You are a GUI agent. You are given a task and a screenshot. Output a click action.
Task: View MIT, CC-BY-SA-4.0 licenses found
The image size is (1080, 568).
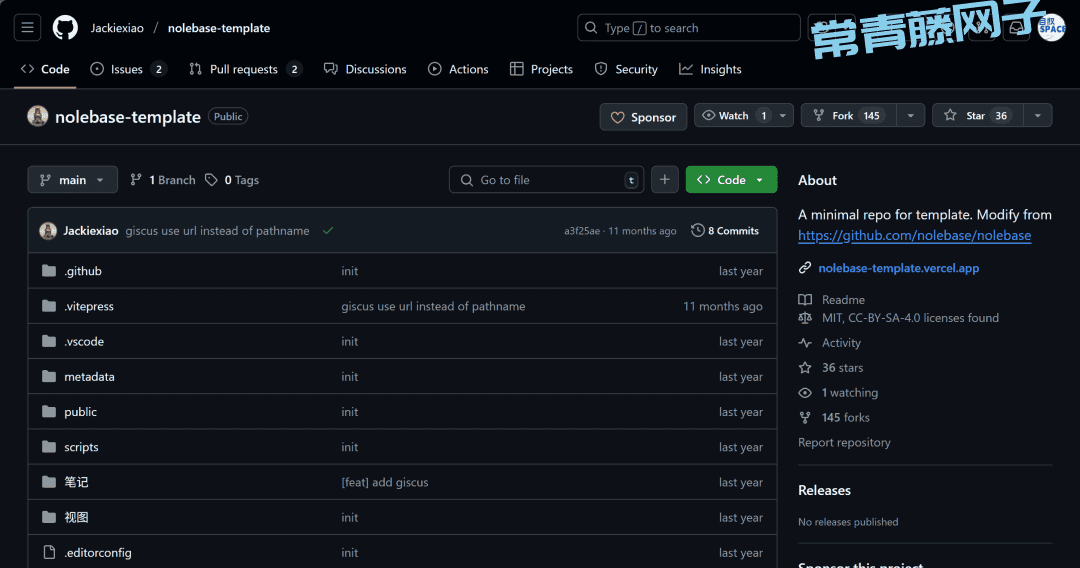tap(911, 317)
